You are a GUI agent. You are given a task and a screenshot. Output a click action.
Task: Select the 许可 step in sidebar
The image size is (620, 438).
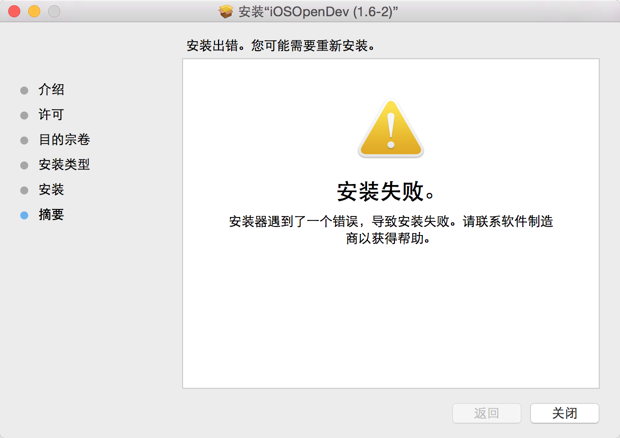(51, 114)
